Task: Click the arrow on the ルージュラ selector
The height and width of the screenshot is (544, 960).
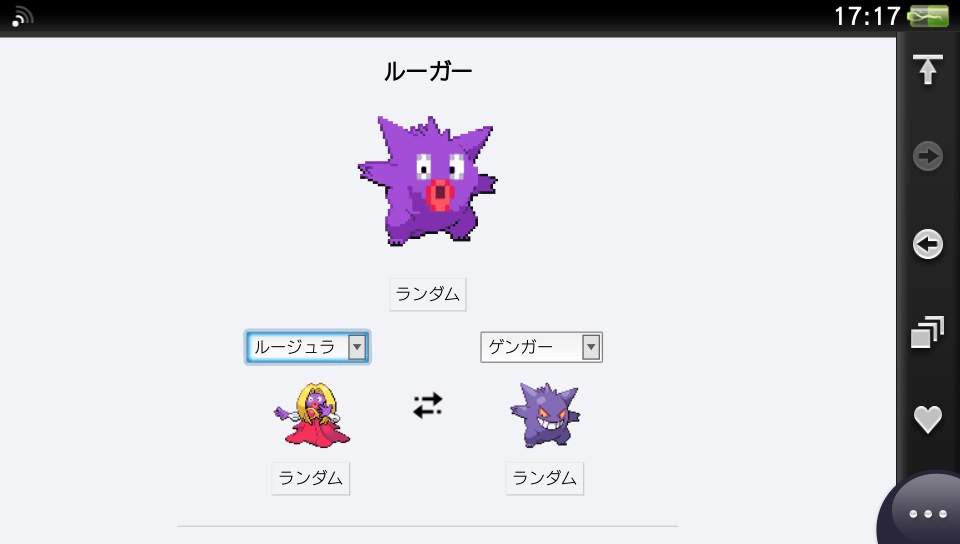Action: coord(357,347)
